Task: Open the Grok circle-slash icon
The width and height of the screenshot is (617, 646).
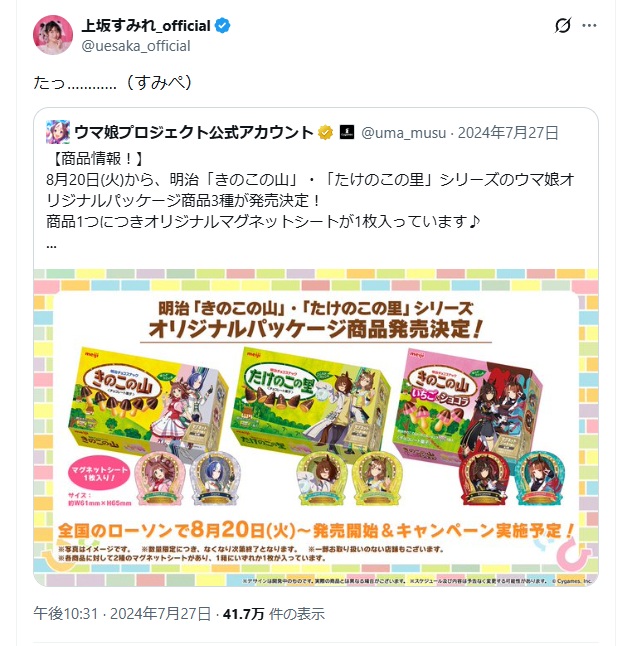Action: click(563, 26)
